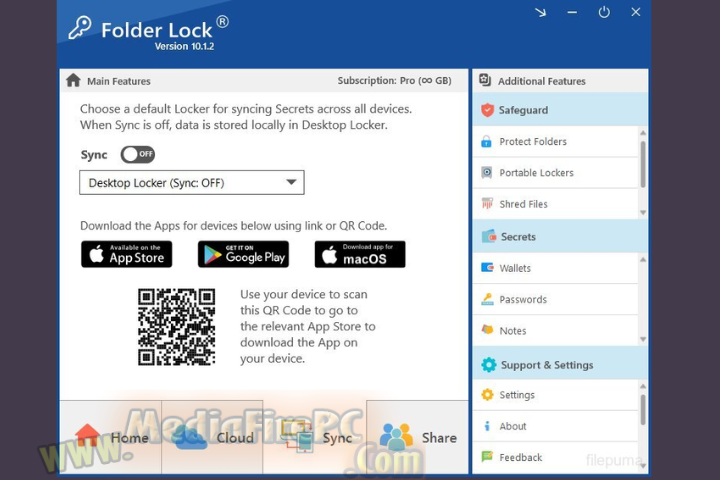Open the Passwords item
Viewport: 720px width, 480px height.
pyautogui.click(x=556, y=299)
